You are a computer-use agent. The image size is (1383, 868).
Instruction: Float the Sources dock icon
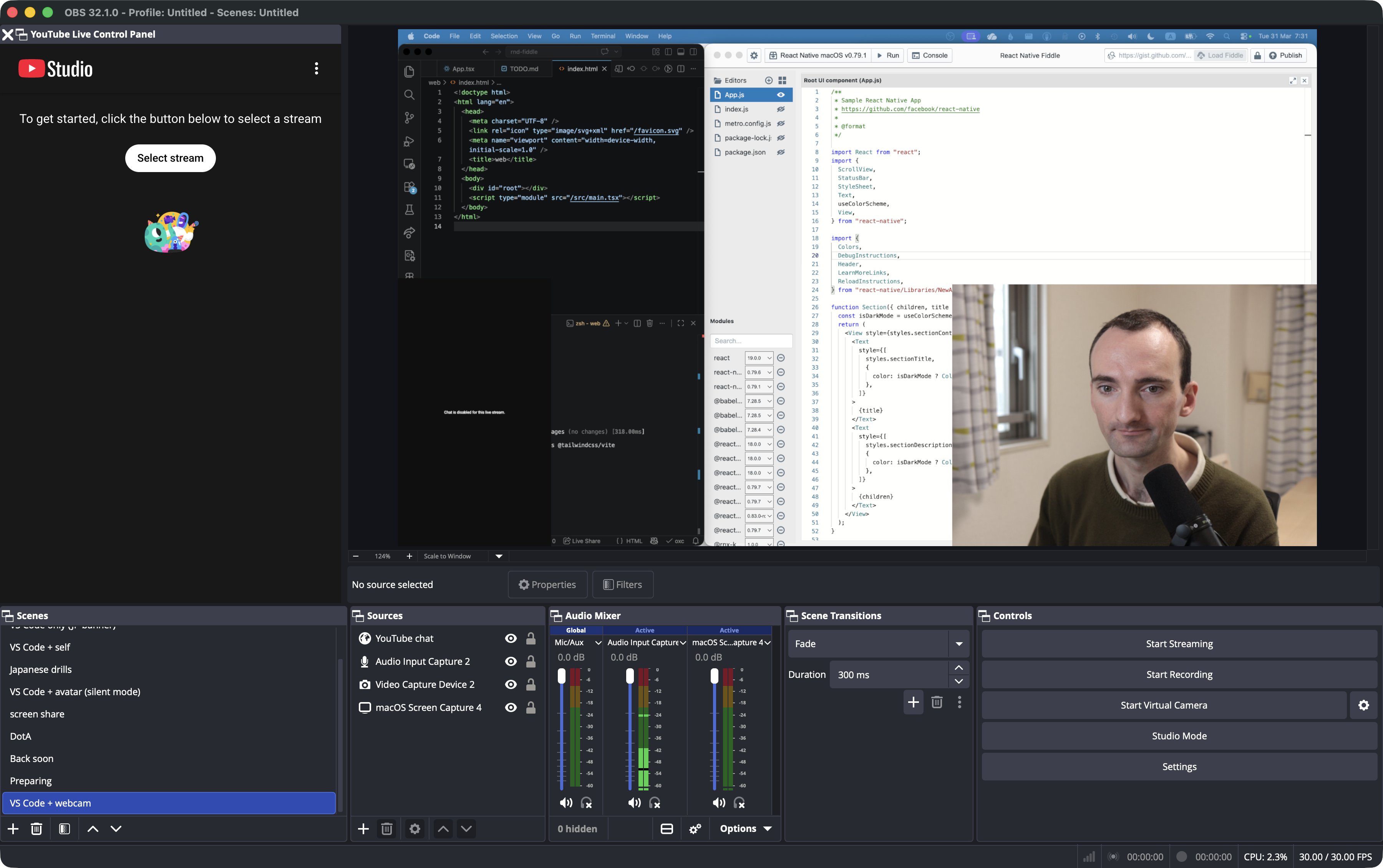[x=358, y=615]
